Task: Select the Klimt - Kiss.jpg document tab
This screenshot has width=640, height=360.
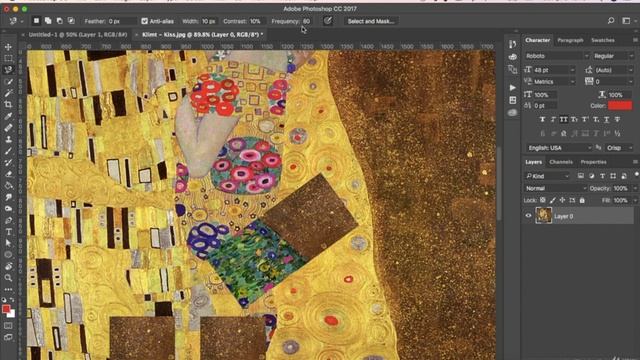Action: [x=202, y=35]
